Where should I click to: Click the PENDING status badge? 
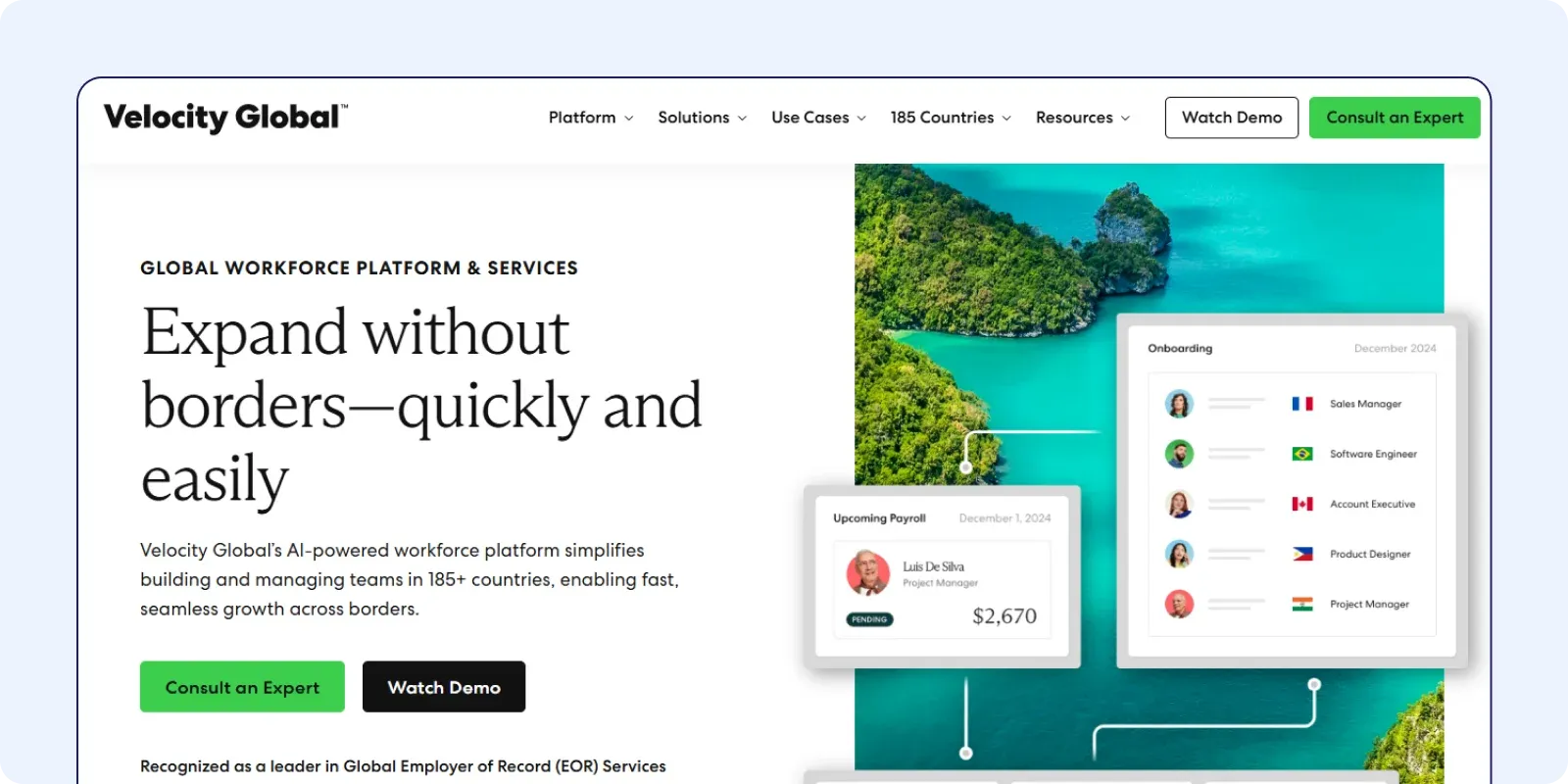(x=869, y=619)
